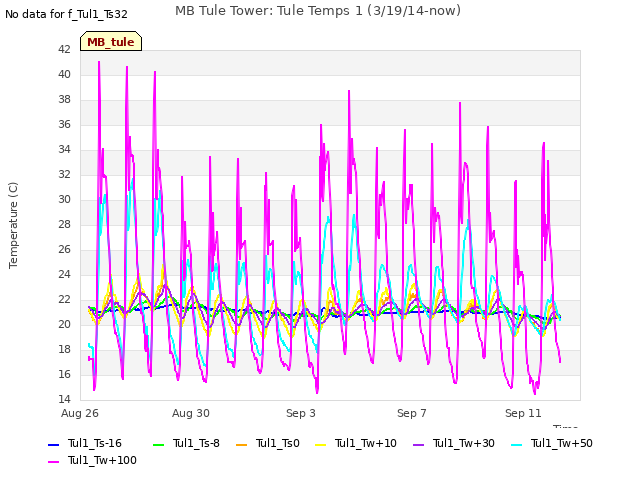Screen dimensions: 640x480
Task: Click the purple Tul1_Tw+30 legend swatch
Action: [419, 444]
